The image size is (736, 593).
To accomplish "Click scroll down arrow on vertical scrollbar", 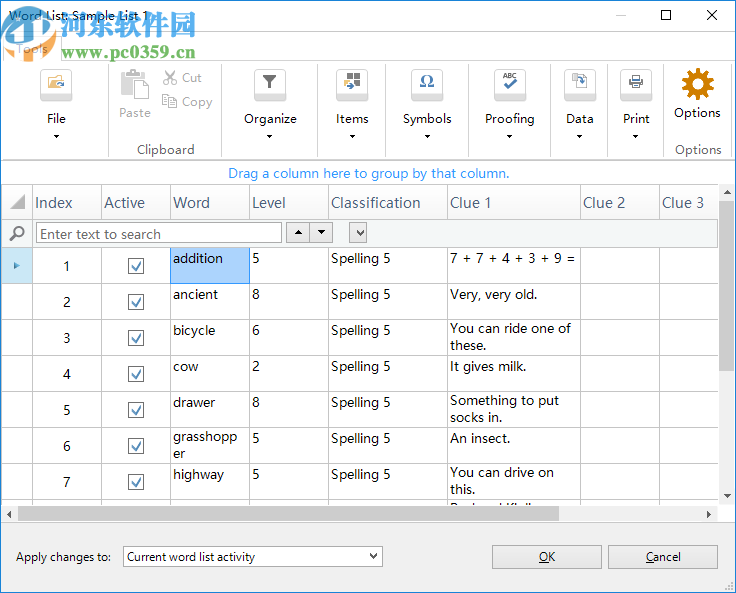I will pyautogui.click(x=727, y=496).
